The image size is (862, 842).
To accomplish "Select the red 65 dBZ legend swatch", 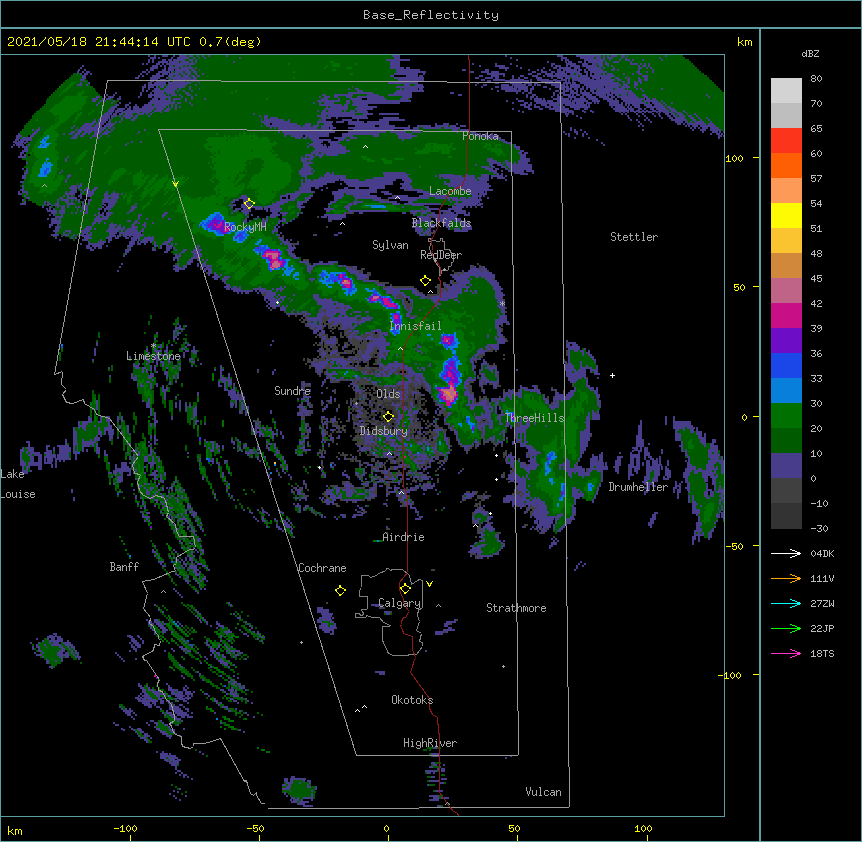I will [x=786, y=141].
